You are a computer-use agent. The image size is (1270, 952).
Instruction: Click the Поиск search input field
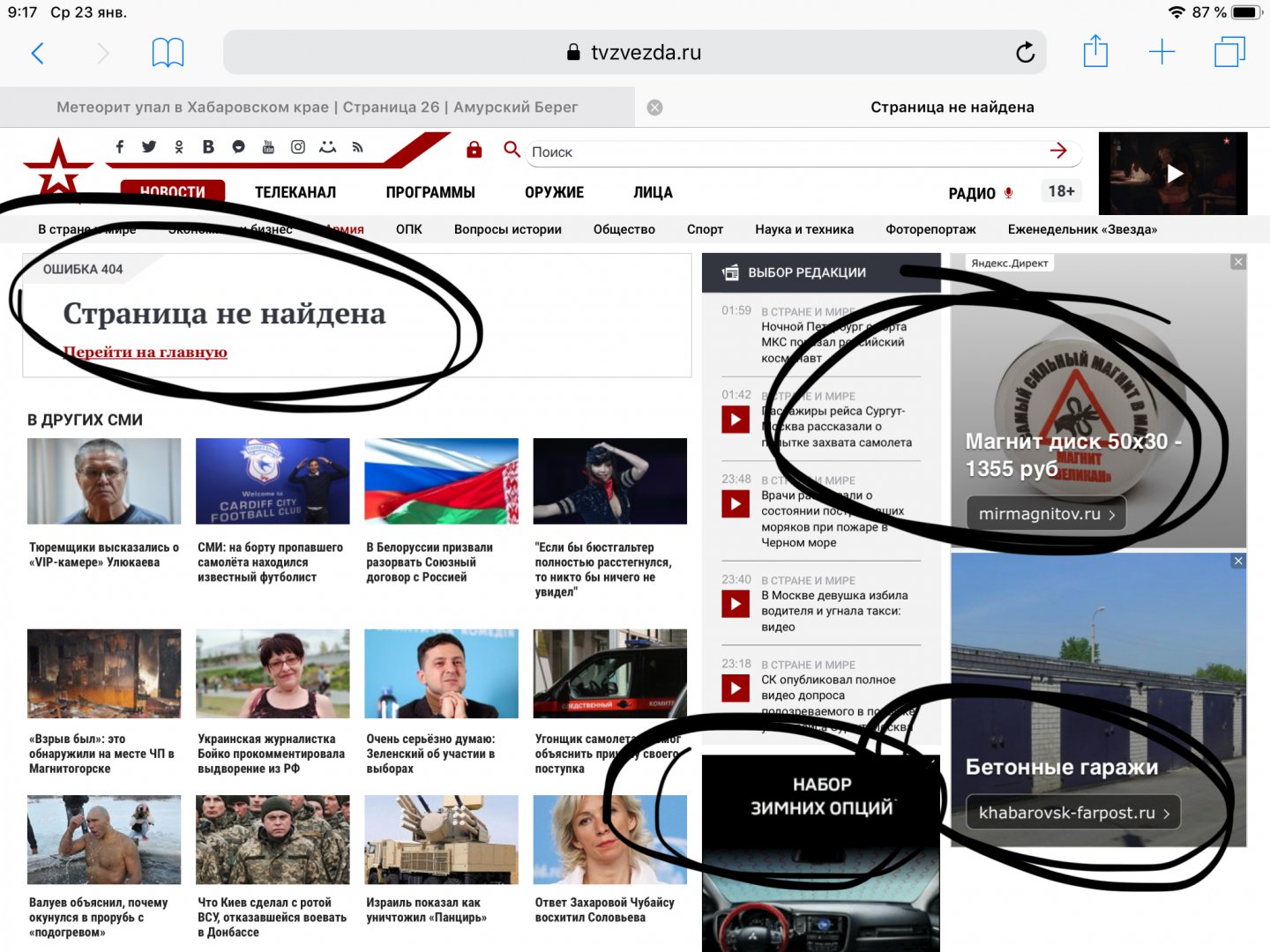(785, 152)
